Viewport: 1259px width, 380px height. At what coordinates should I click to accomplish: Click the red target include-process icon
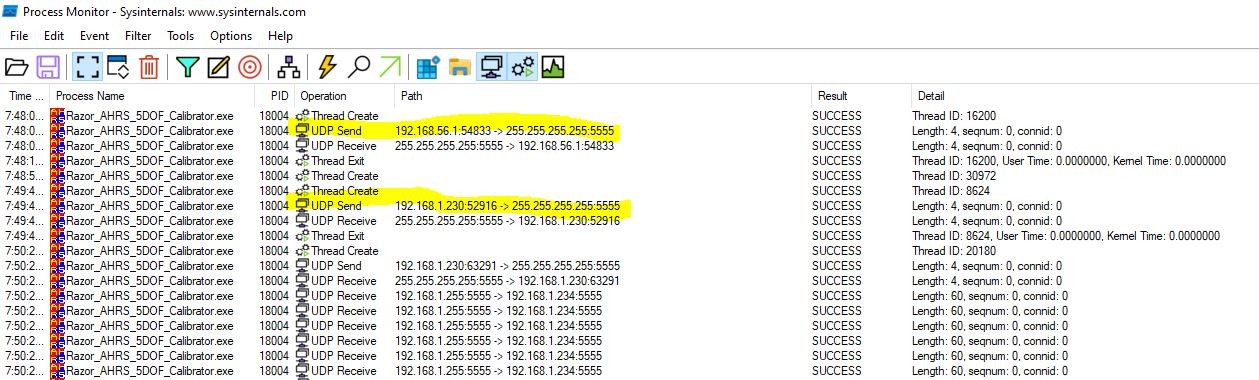coord(250,67)
